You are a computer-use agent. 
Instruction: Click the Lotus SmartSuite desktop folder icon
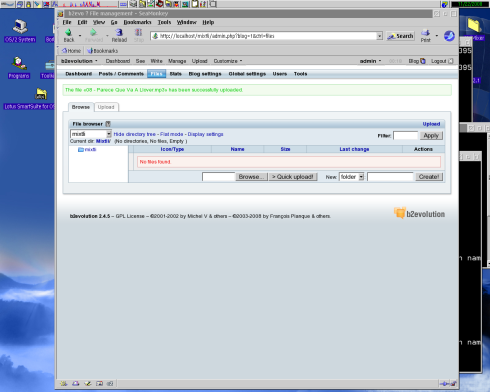41,94
